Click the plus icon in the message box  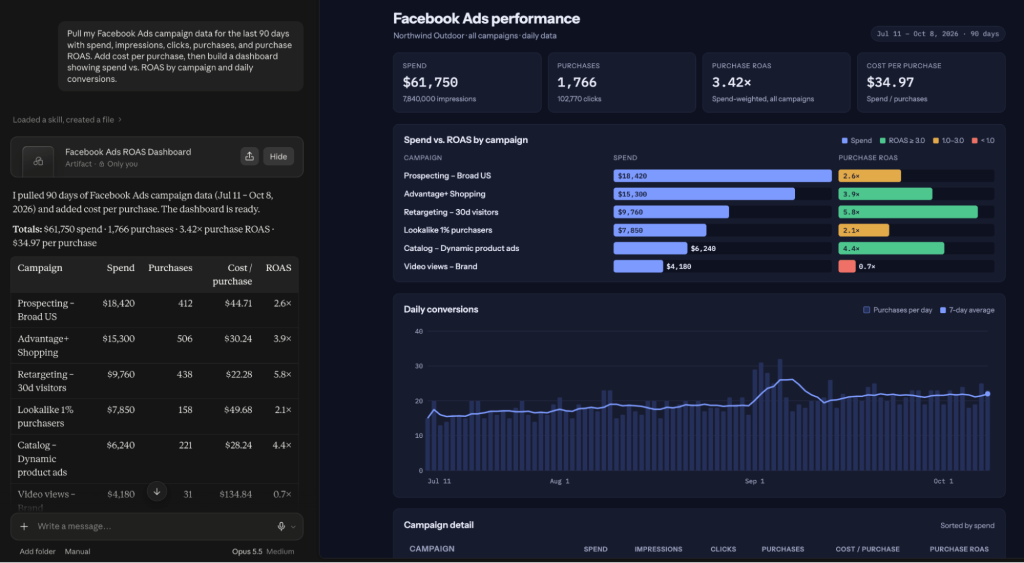(x=24, y=526)
